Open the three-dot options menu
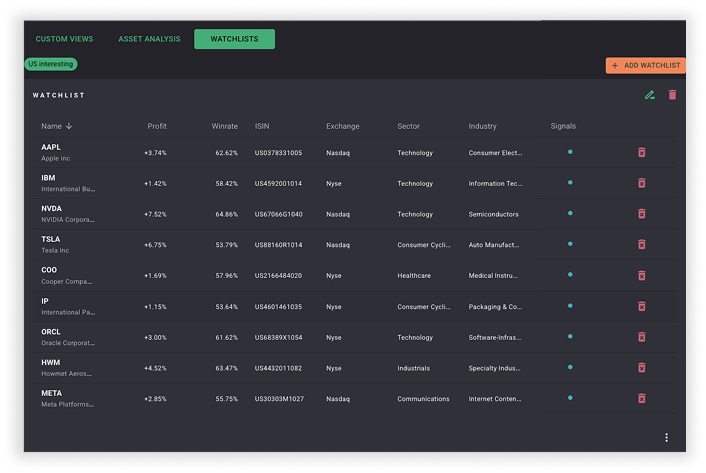The width and height of the screenshot is (706, 473). 666,437
